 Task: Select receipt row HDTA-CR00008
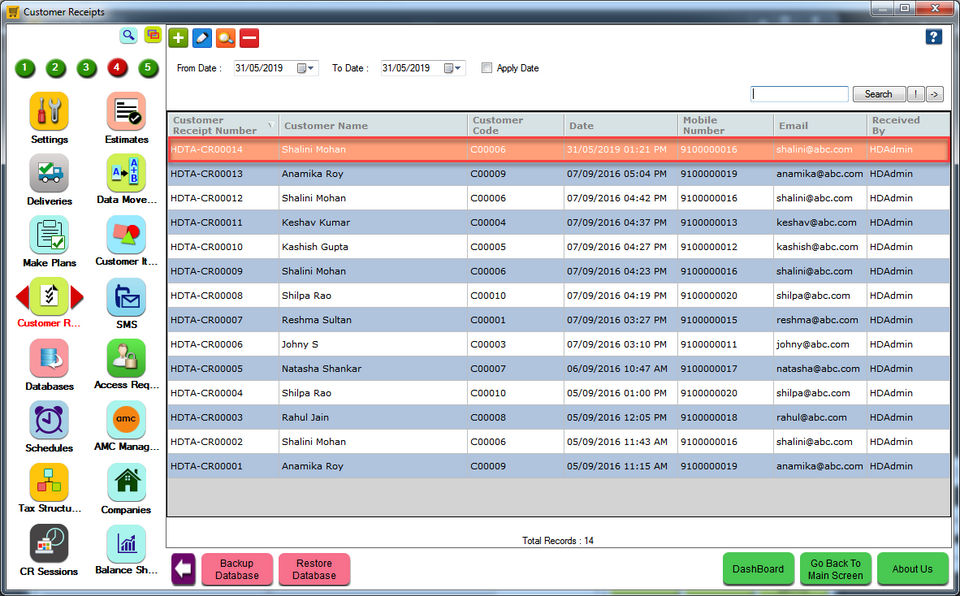coord(558,295)
